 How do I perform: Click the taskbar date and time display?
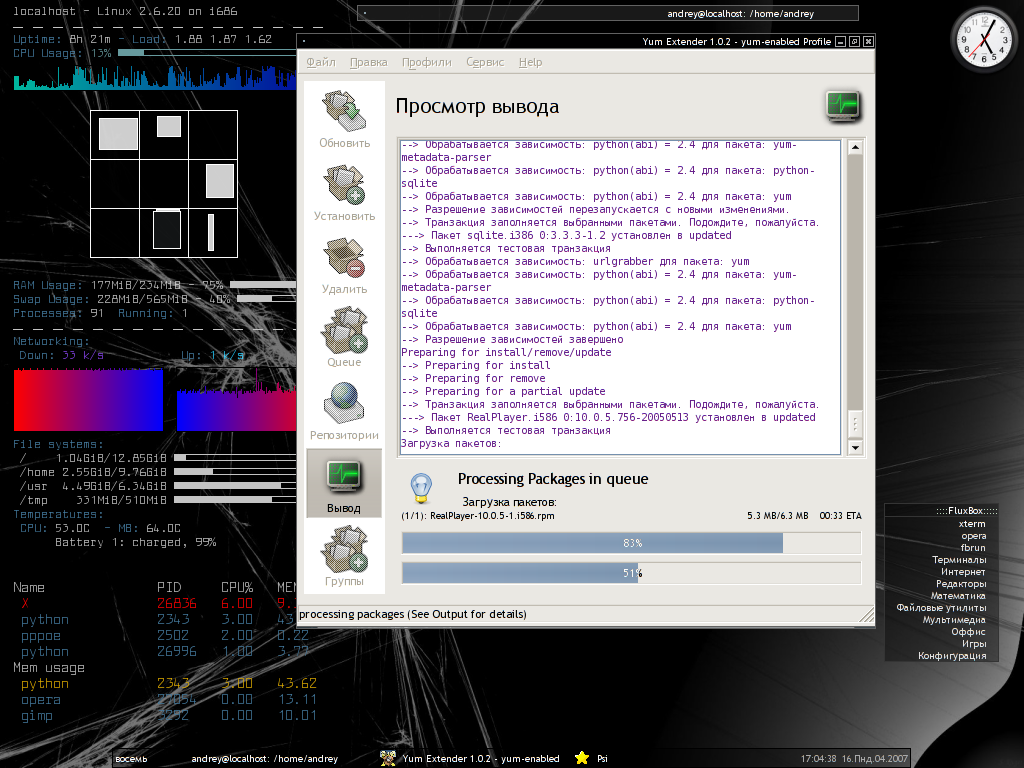point(854,758)
